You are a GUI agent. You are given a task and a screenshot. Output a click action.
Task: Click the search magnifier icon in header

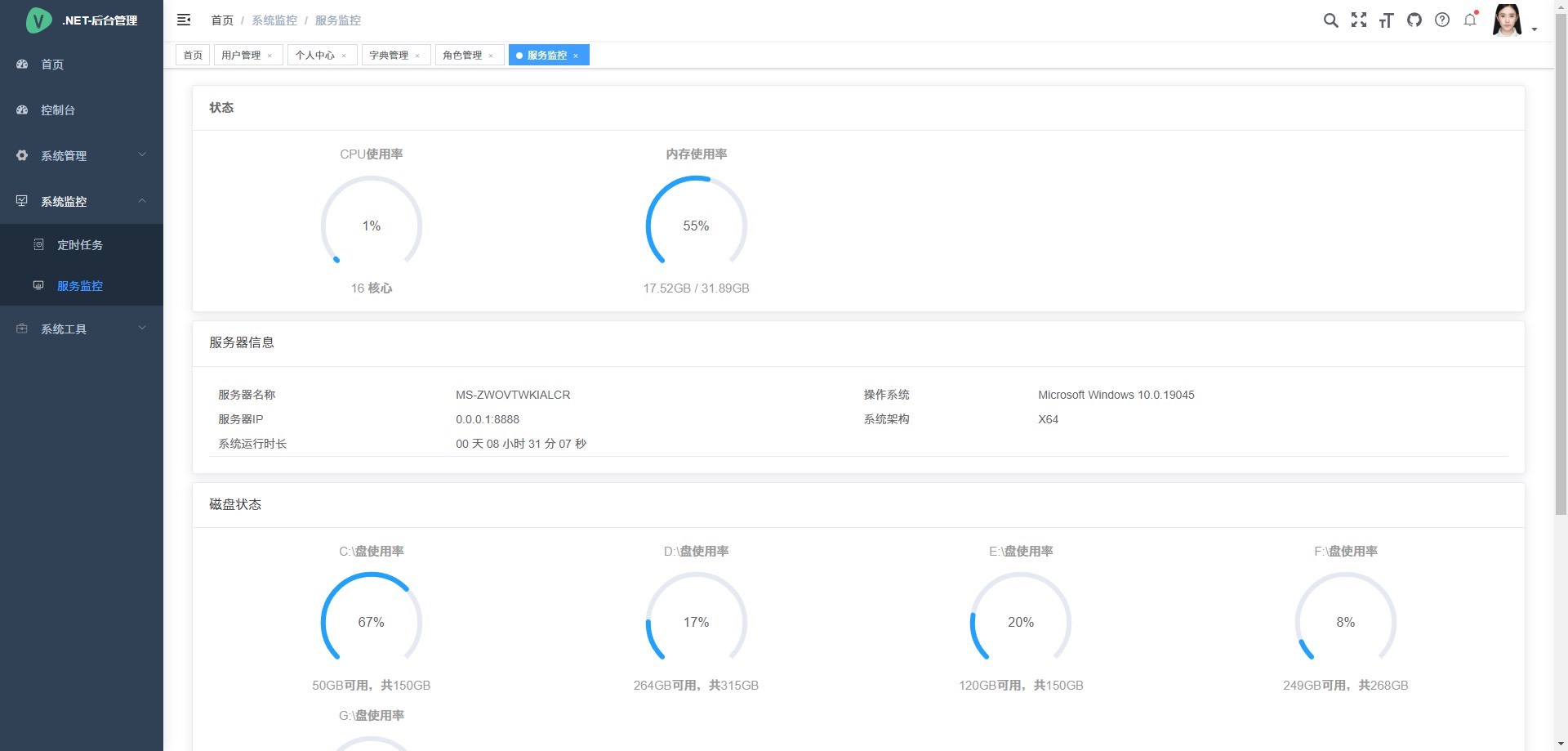click(x=1330, y=20)
